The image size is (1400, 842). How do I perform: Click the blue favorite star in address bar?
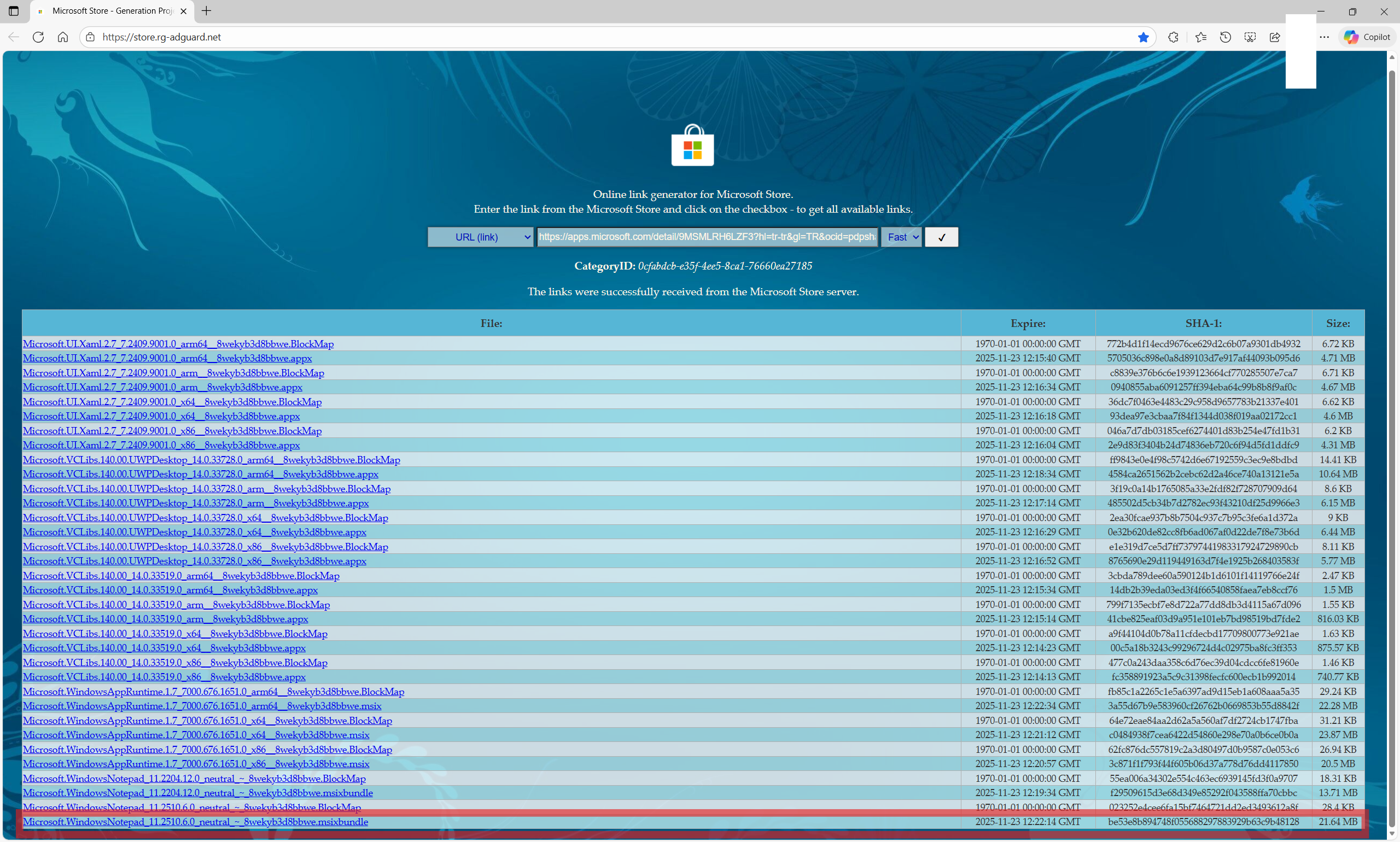pyautogui.click(x=1143, y=37)
